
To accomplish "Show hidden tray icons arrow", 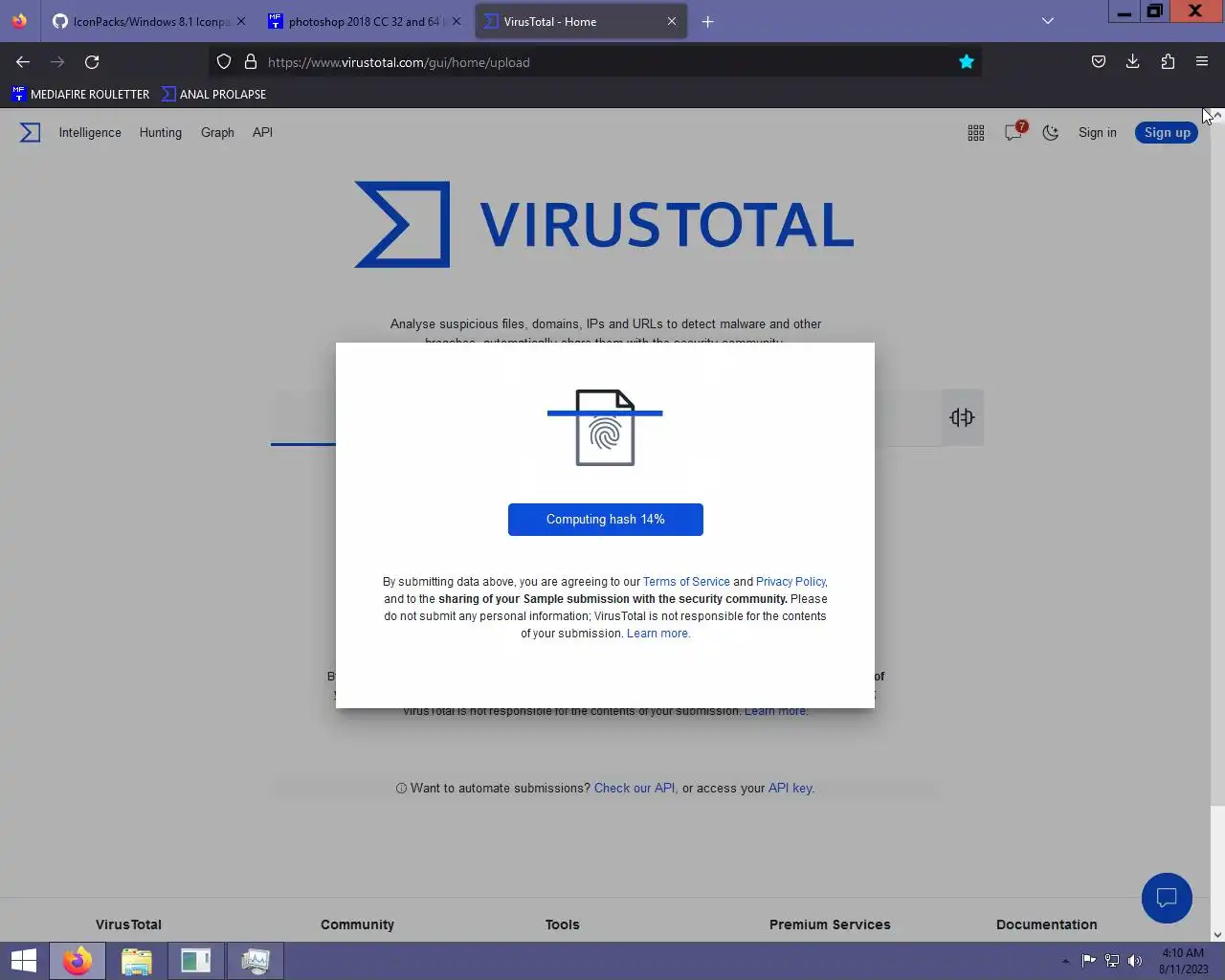I will 1065,961.
